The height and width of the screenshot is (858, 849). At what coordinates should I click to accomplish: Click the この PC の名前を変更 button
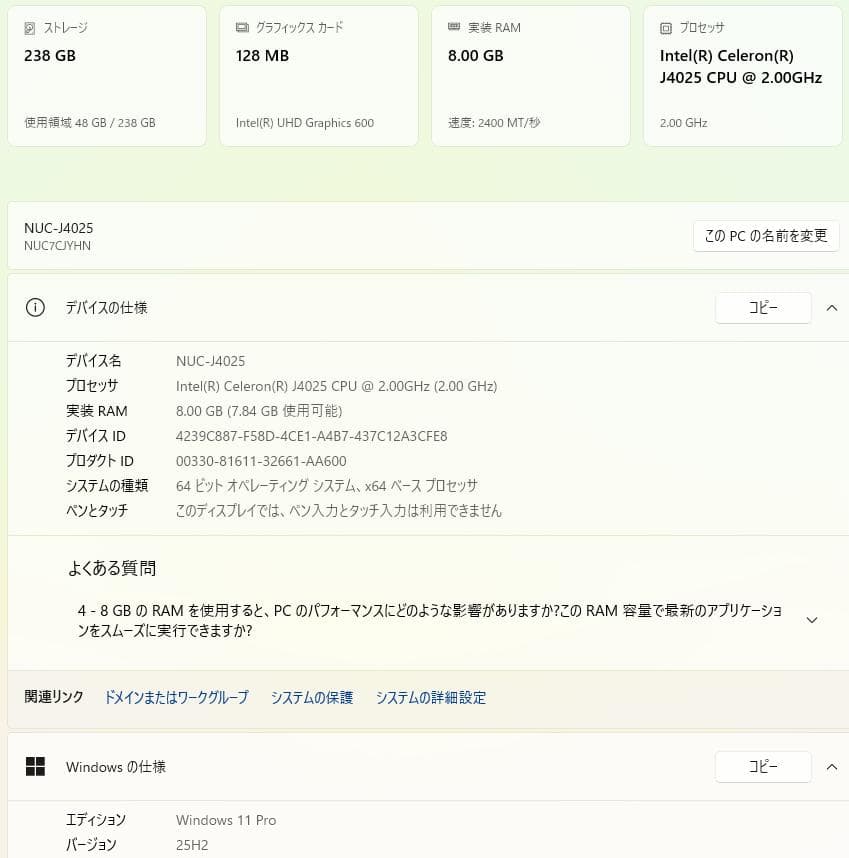(x=766, y=236)
